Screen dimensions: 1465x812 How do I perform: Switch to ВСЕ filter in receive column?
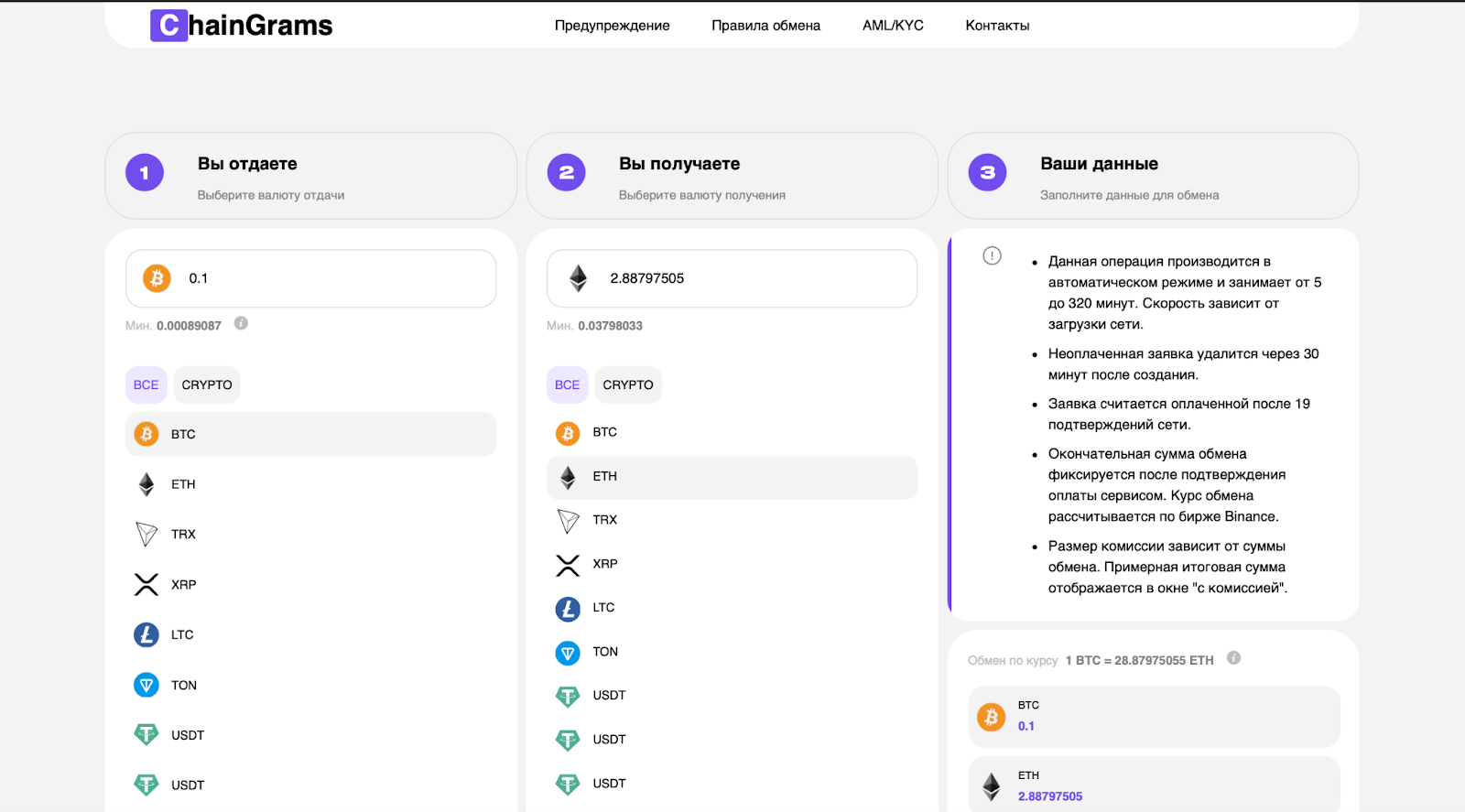[x=567, y=384]
